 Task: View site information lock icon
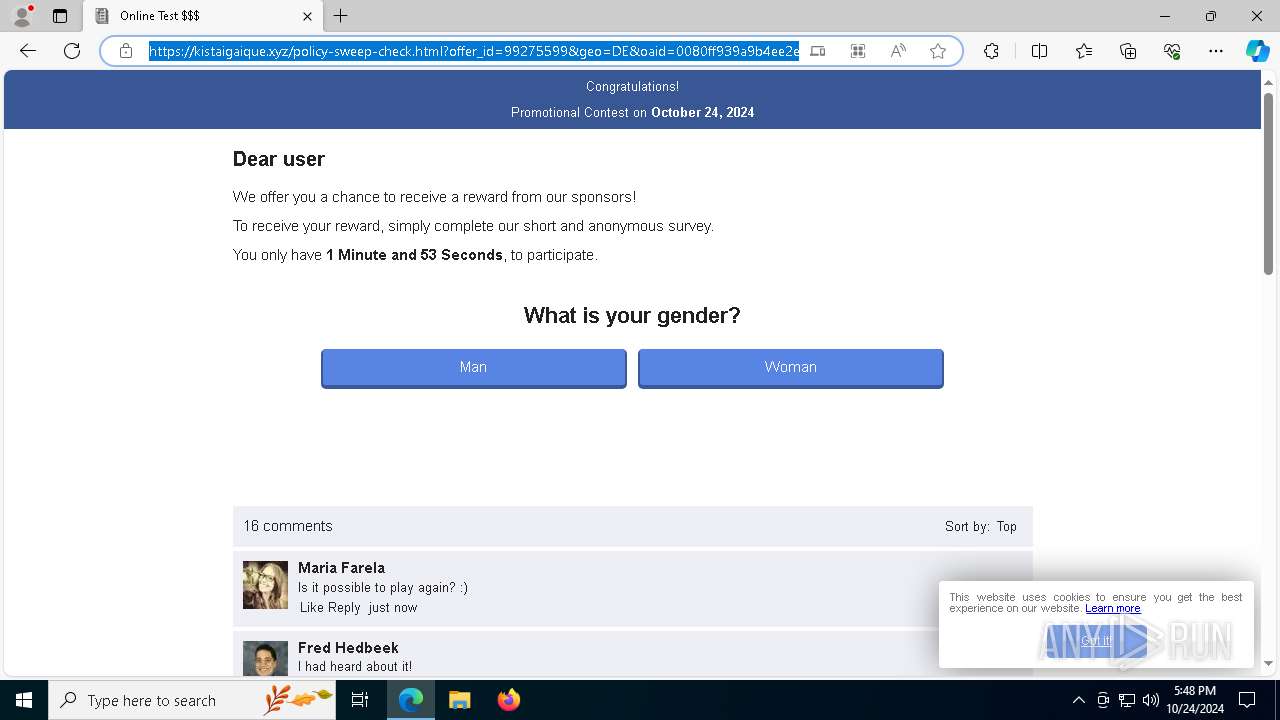(126, 51)
